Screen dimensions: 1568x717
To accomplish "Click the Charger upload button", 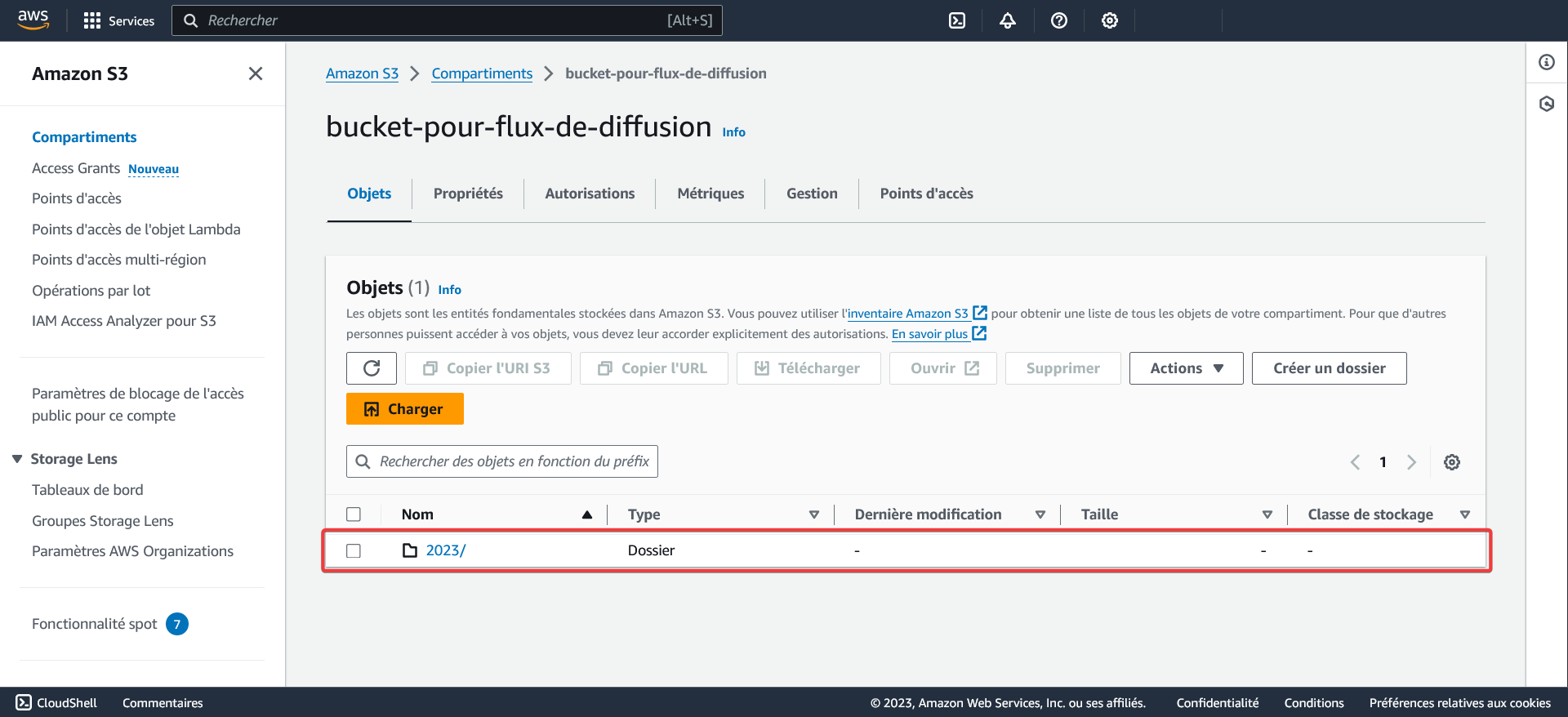I will (x=405, y=409).
